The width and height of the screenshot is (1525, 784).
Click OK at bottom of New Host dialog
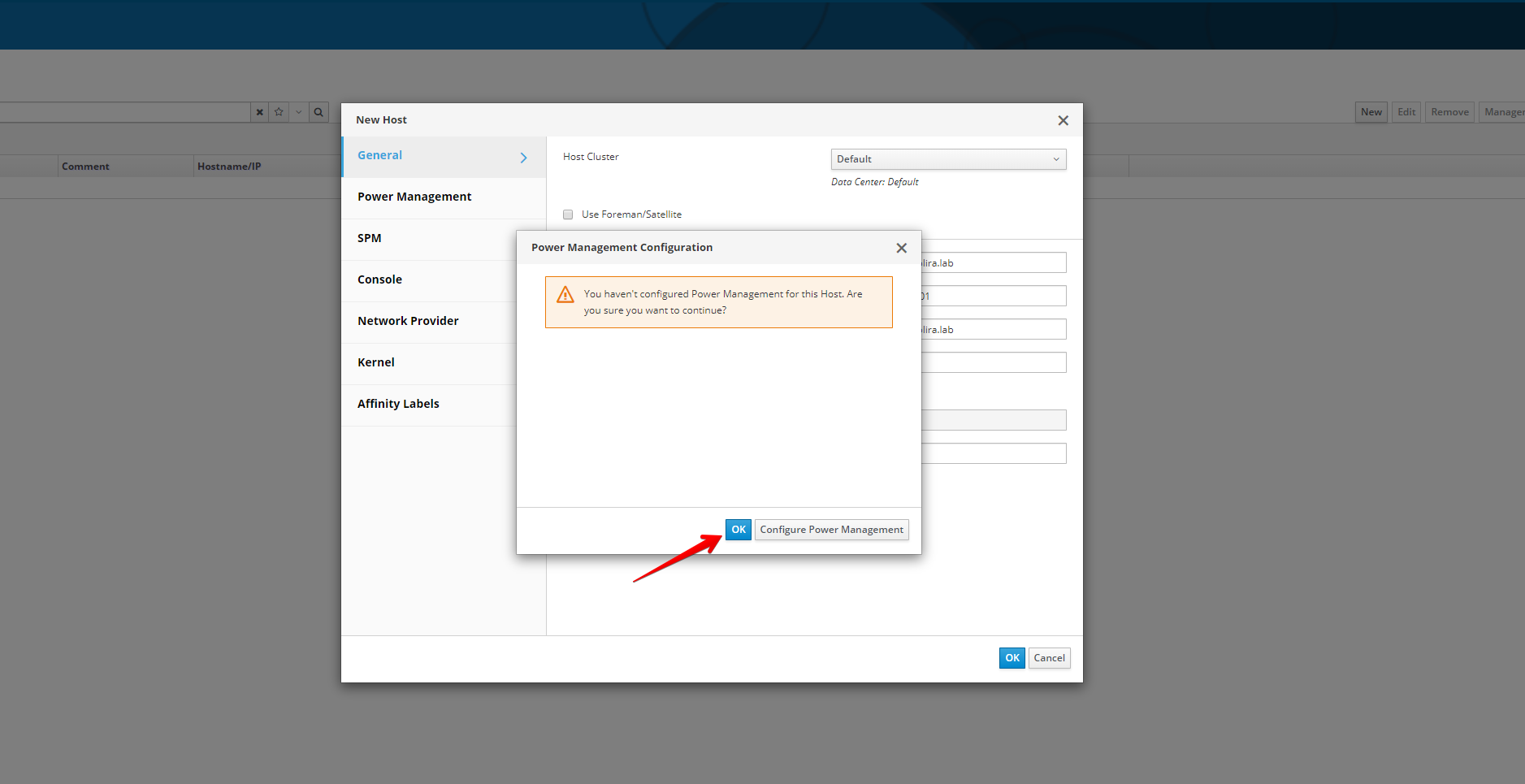pos(1012,658)
